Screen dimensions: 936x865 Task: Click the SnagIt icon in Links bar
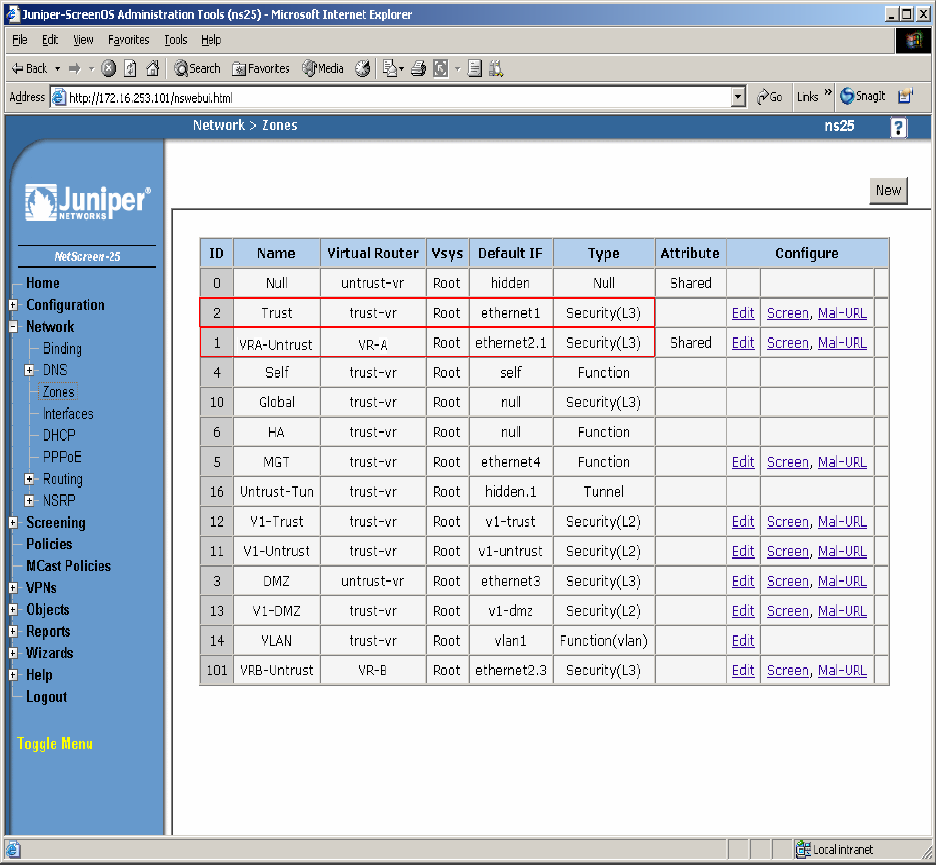[863, 96]
